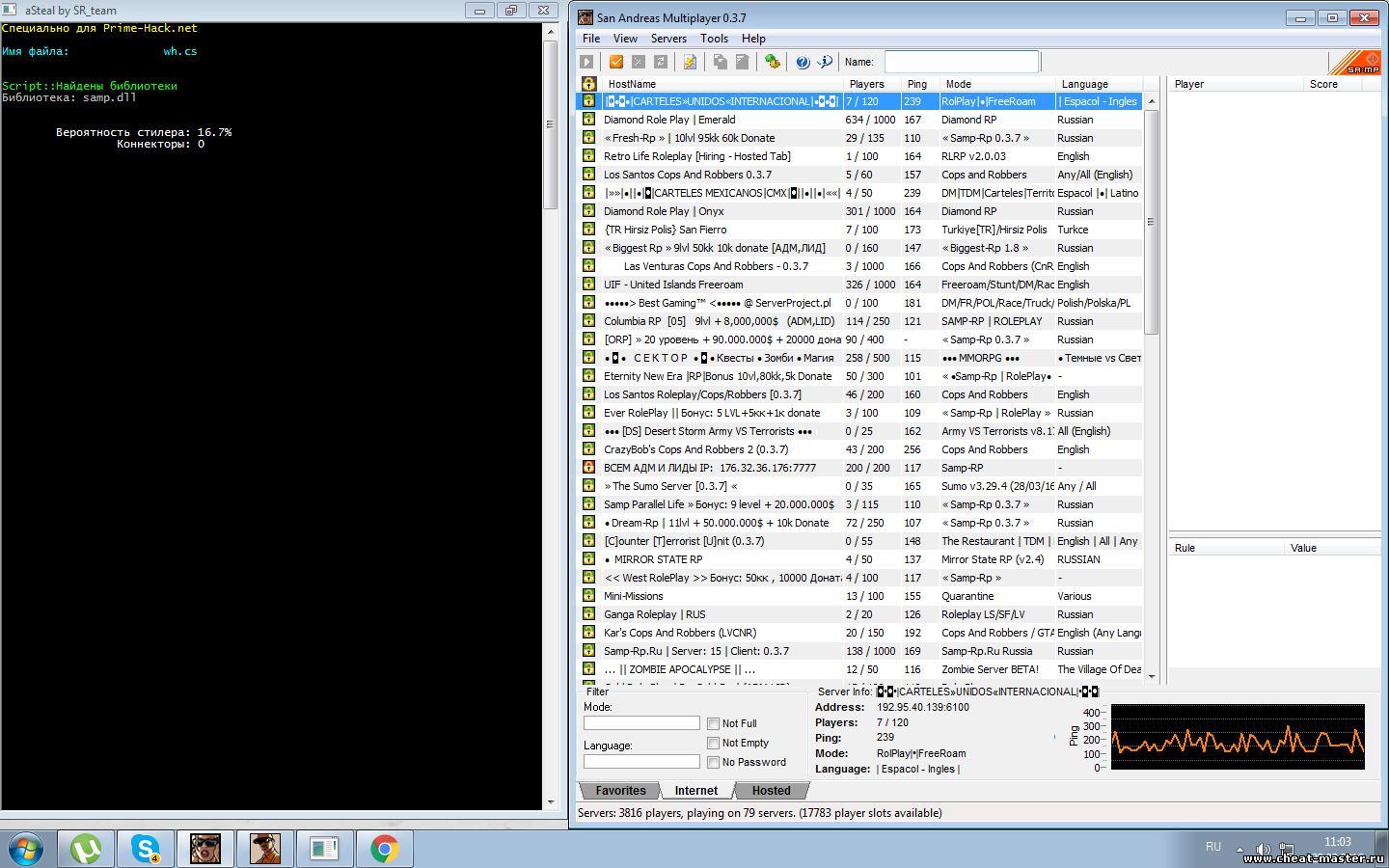Click the aSteal console taskbar icon
This screenshot has height=868, width=1389.
click(324, 849)
